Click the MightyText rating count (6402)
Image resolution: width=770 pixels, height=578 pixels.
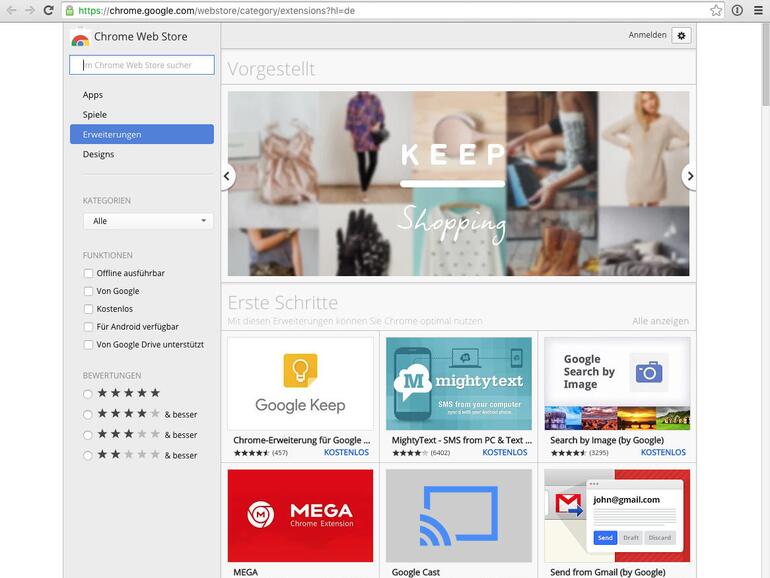[x=440, y=453]
